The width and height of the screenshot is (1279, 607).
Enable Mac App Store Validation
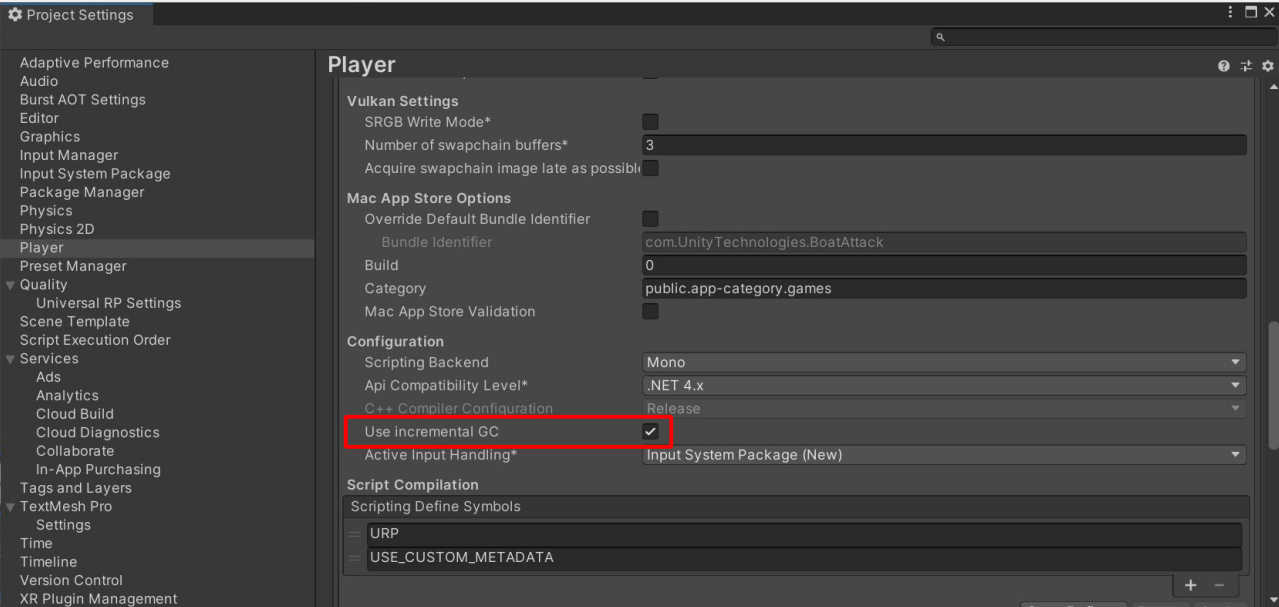pyautogui.click(x=650, y=311)
